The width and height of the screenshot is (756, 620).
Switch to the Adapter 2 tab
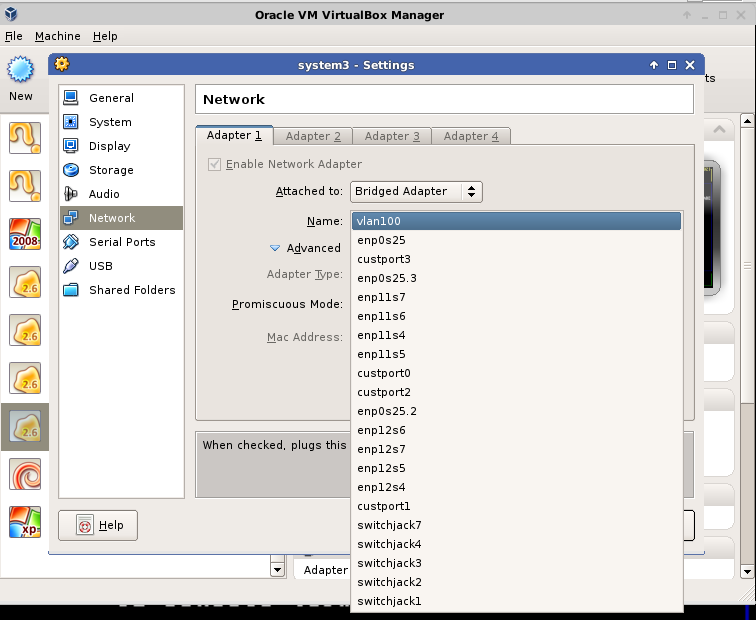click(x=313, y=136)
